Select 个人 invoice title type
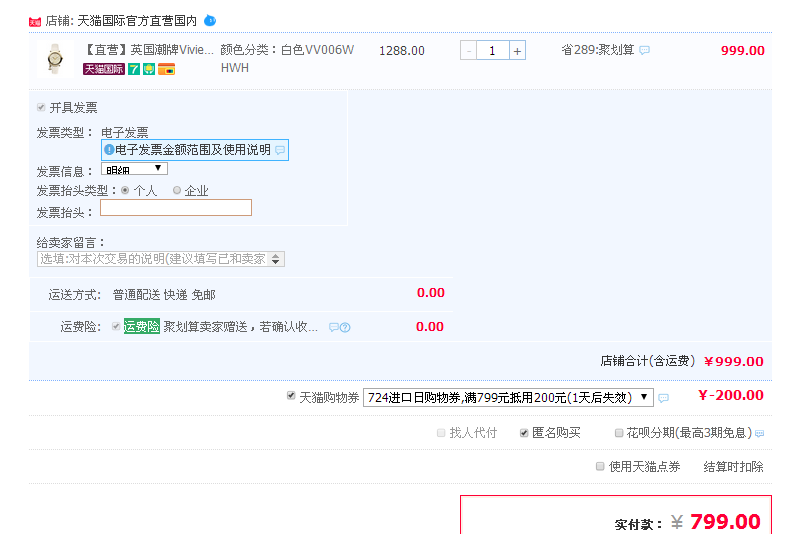The image size is (805, 534). [125, 190]
